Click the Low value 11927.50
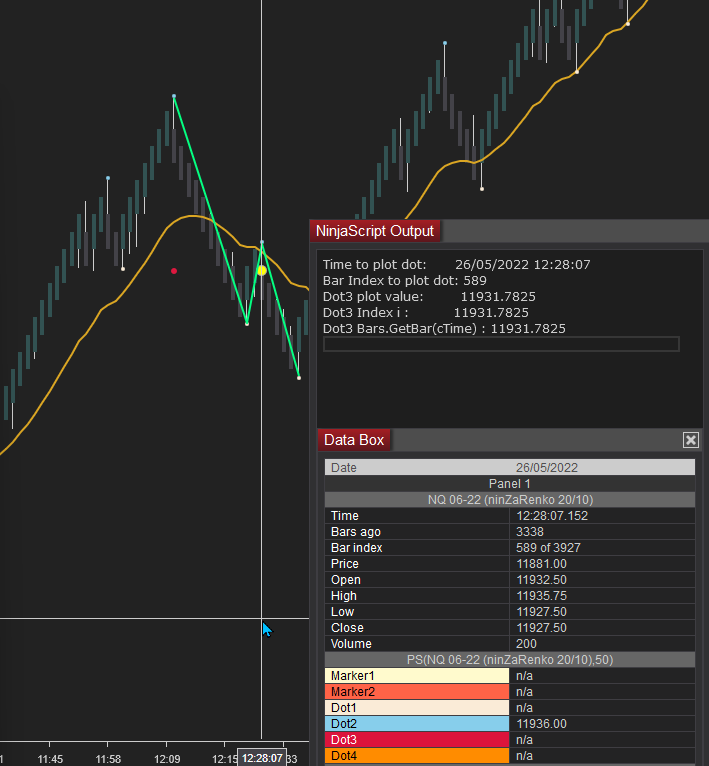The width and height of the screenshot is (709, 766). pyautogui.click(x=541, y=612)
